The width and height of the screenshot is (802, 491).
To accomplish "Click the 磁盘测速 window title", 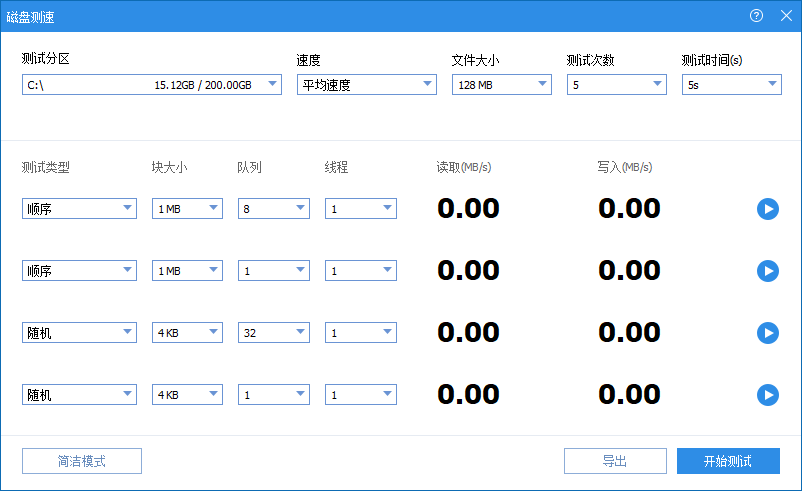I will click(x=30, y=17).
